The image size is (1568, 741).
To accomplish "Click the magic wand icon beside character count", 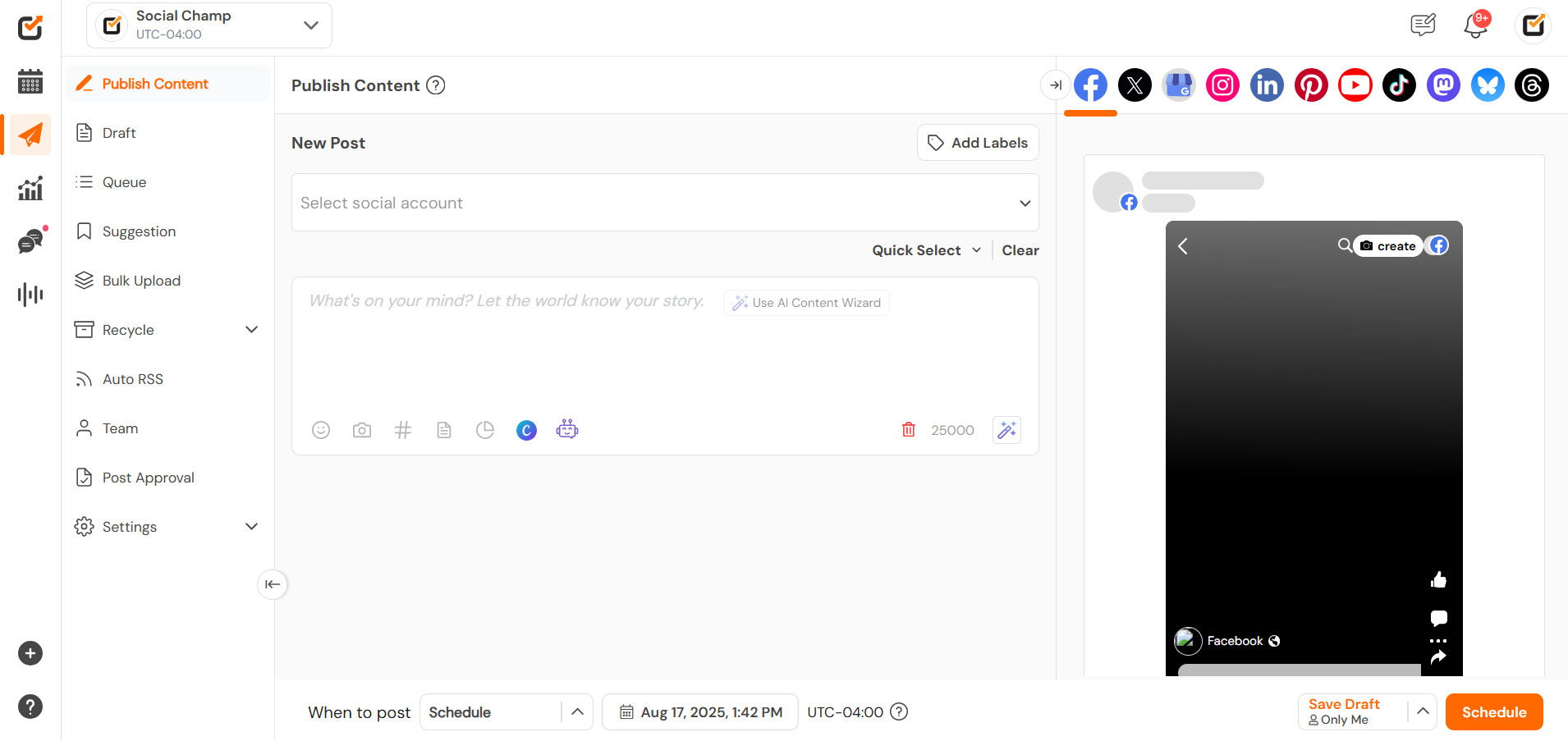I will click(x=1007, y=430).
